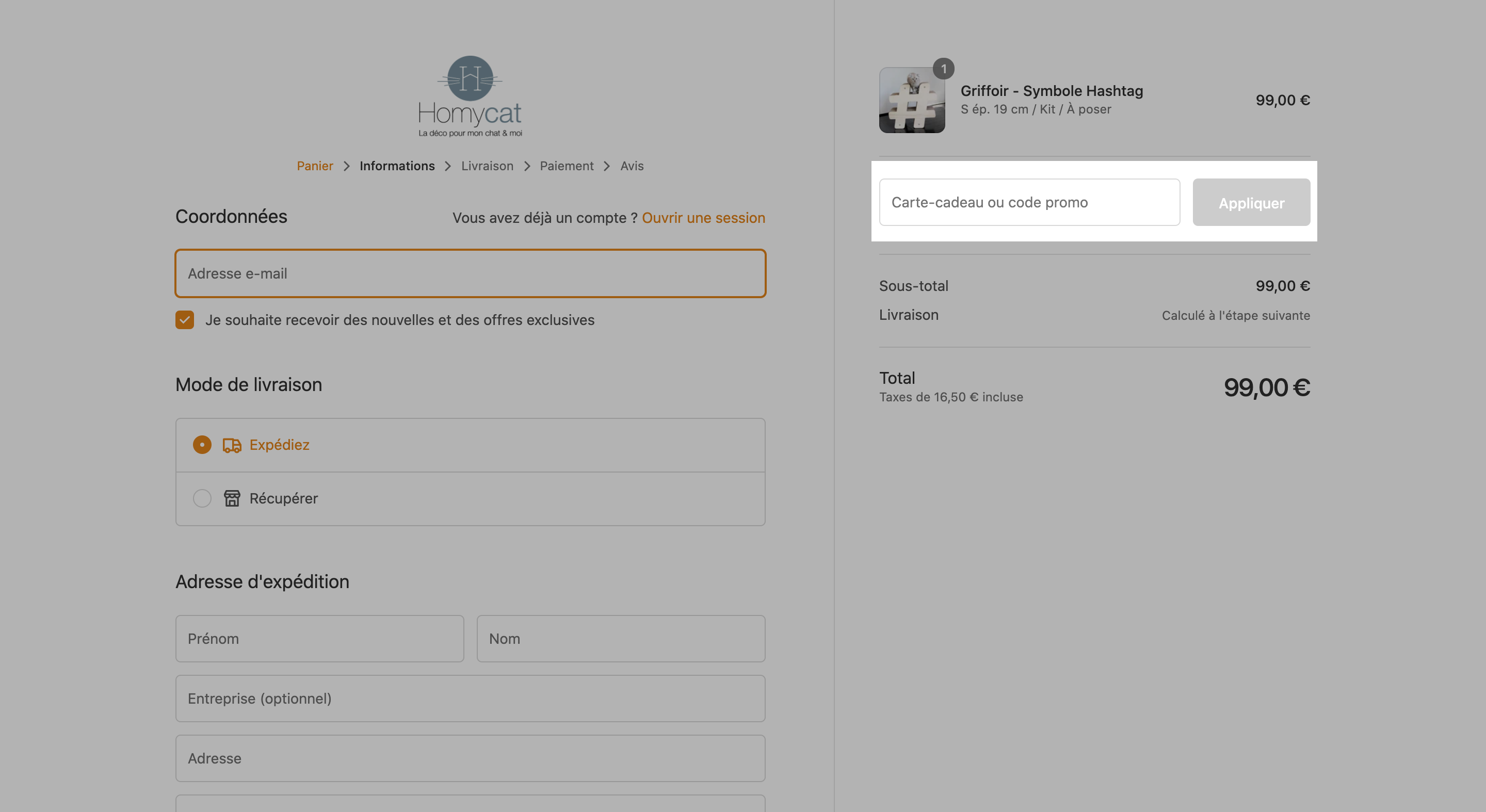Focus the Adresse shipping field
1486x812 pixels.
tap(470, 758)
